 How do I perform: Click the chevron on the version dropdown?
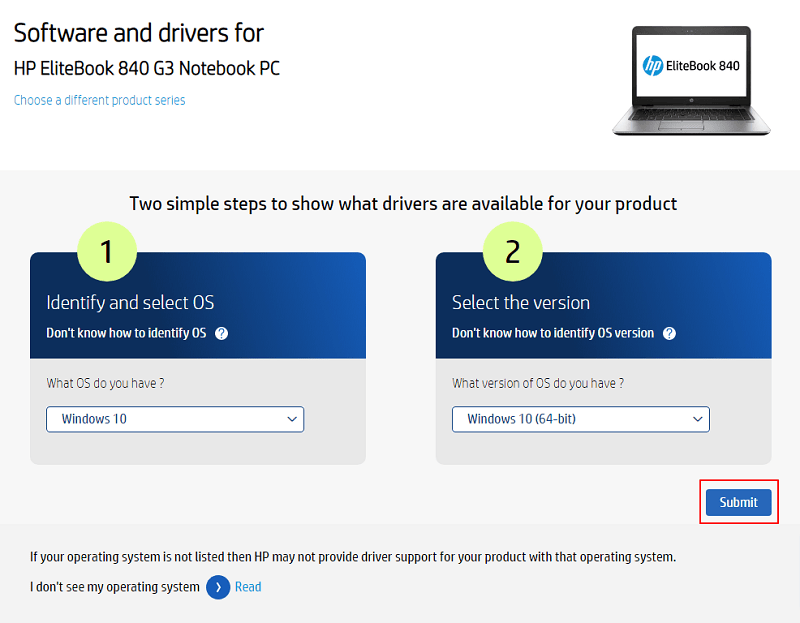pyautogui.click(x=697, y=419)
